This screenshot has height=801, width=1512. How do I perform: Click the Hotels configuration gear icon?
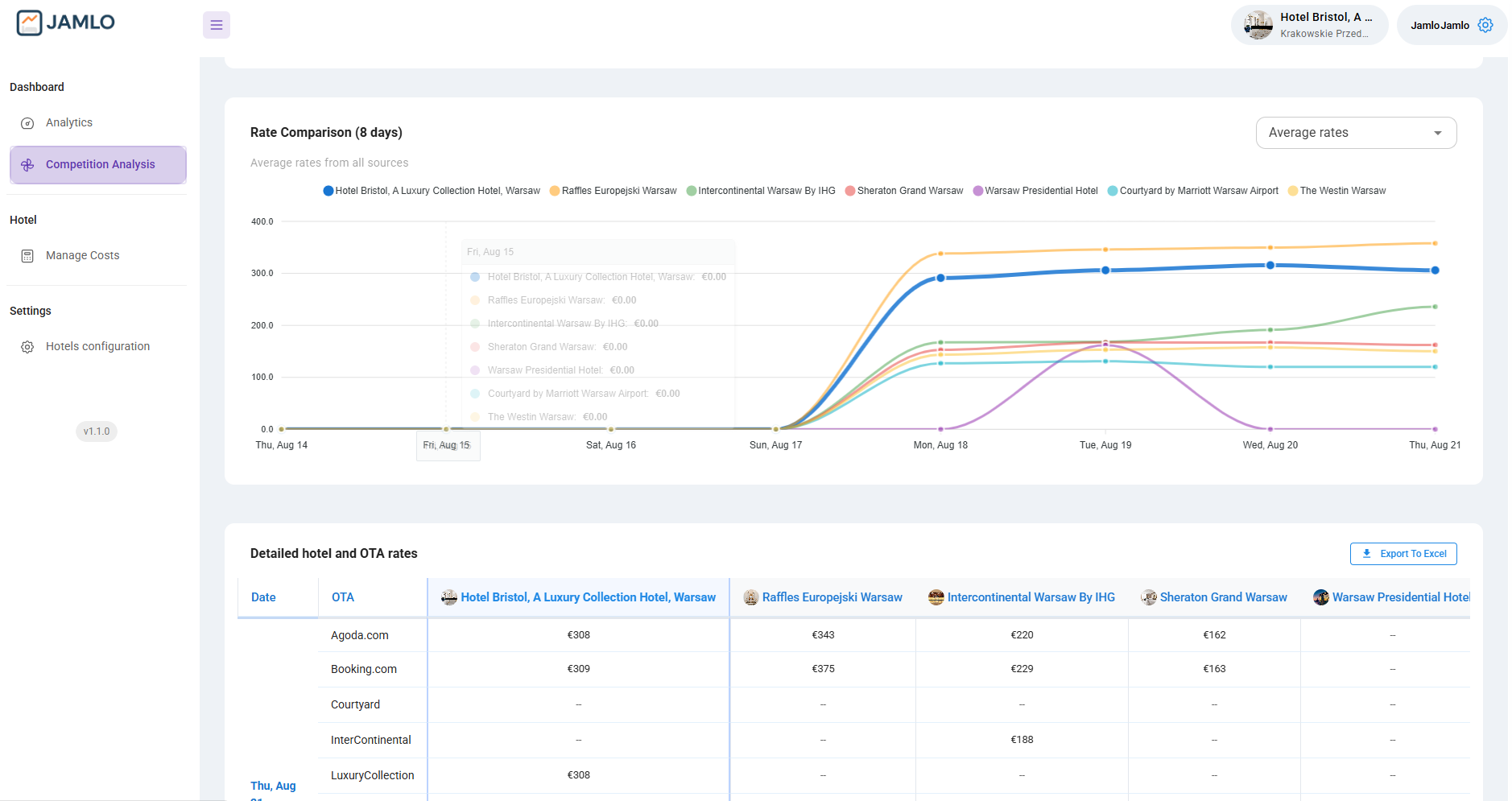[x=27, y=347]
